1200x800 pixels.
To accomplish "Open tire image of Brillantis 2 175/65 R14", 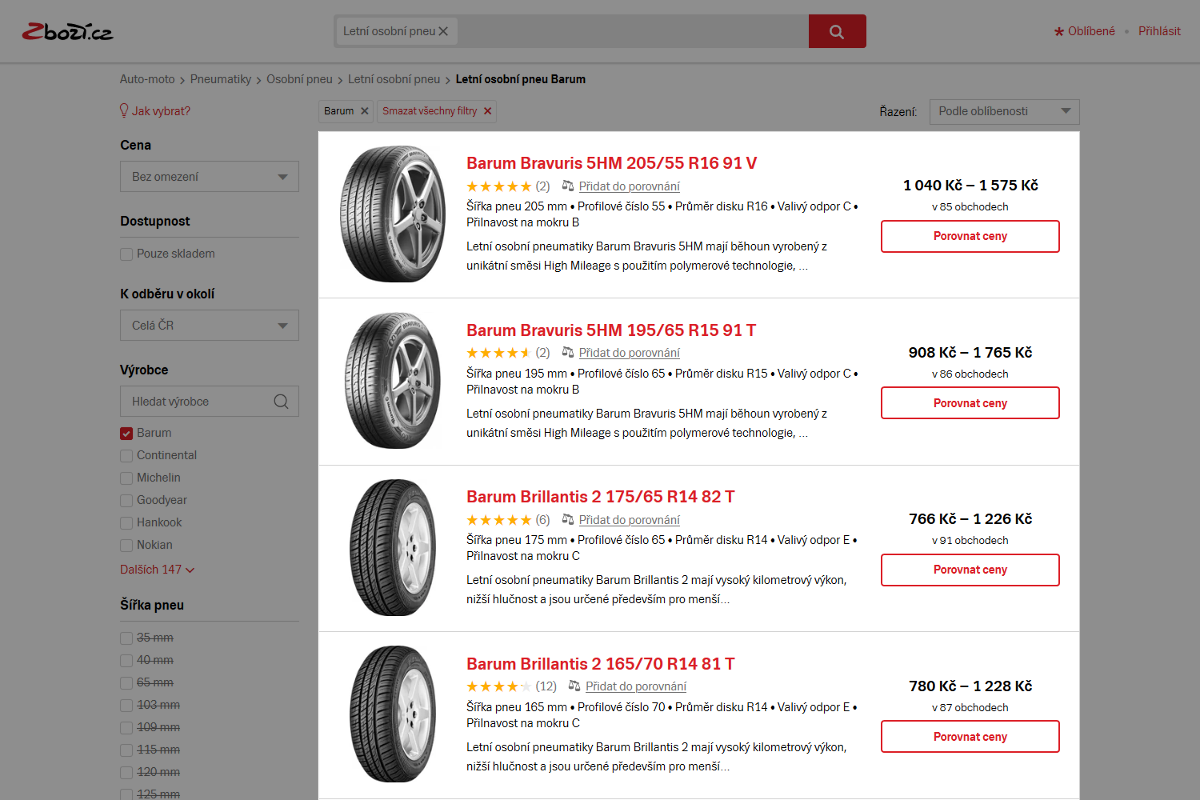I will click(391, 548).
